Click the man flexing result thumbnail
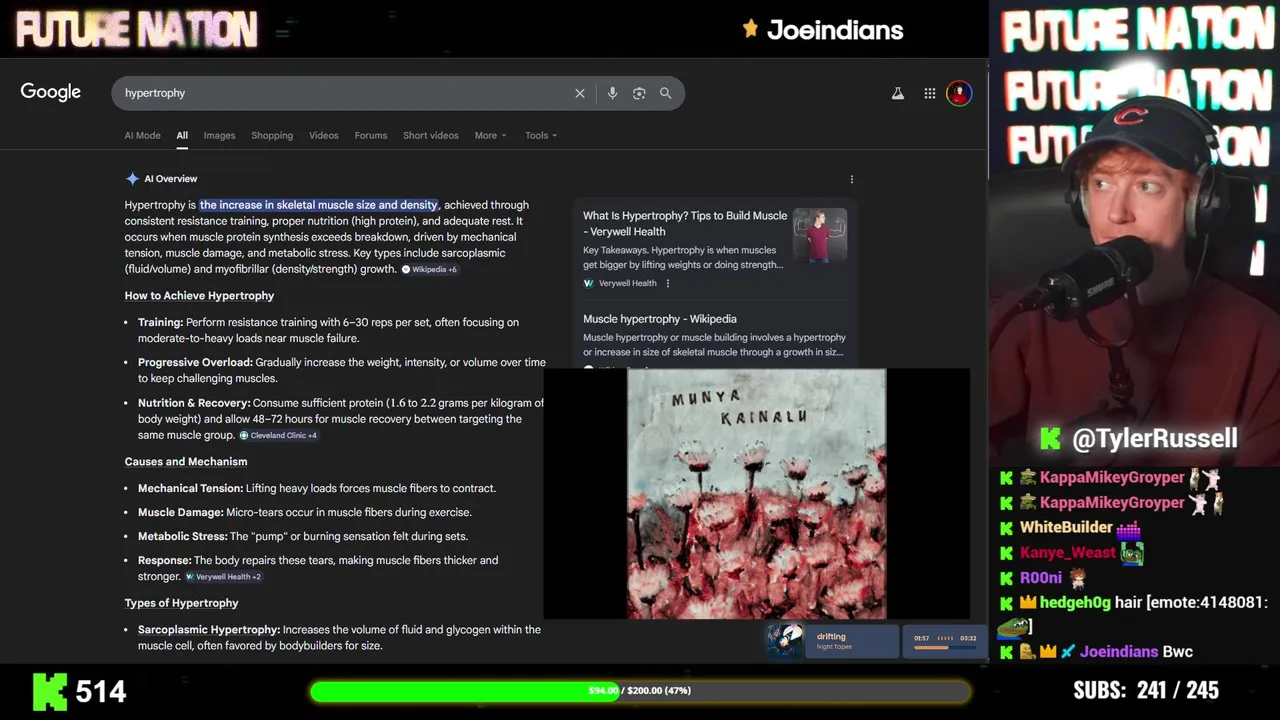 tap(820, 236)
